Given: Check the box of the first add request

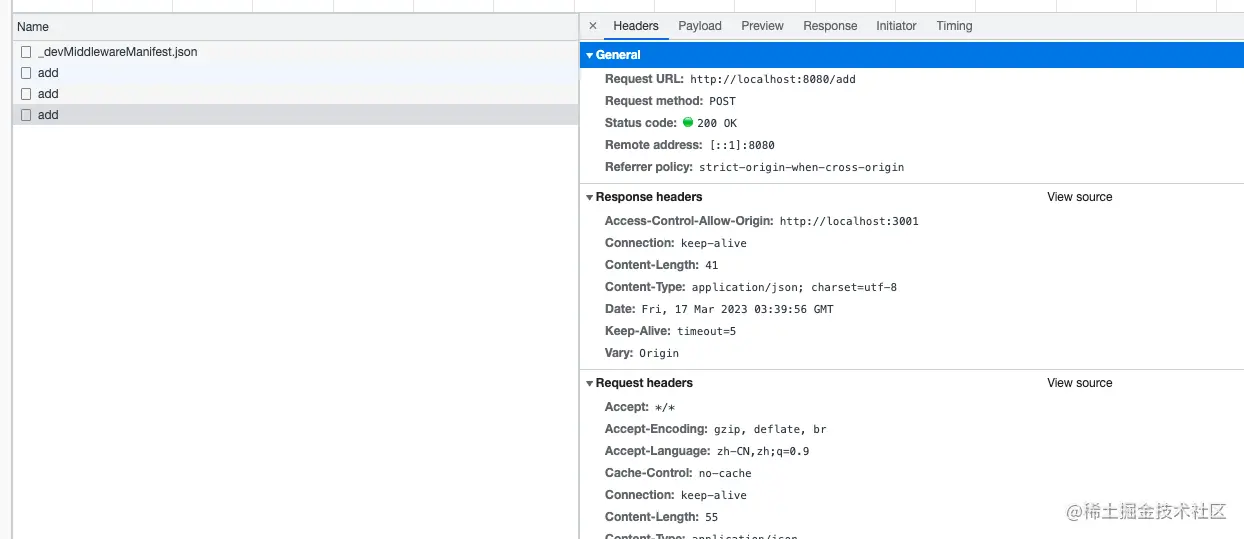Looking at the screenshot, I should (26, 73).
